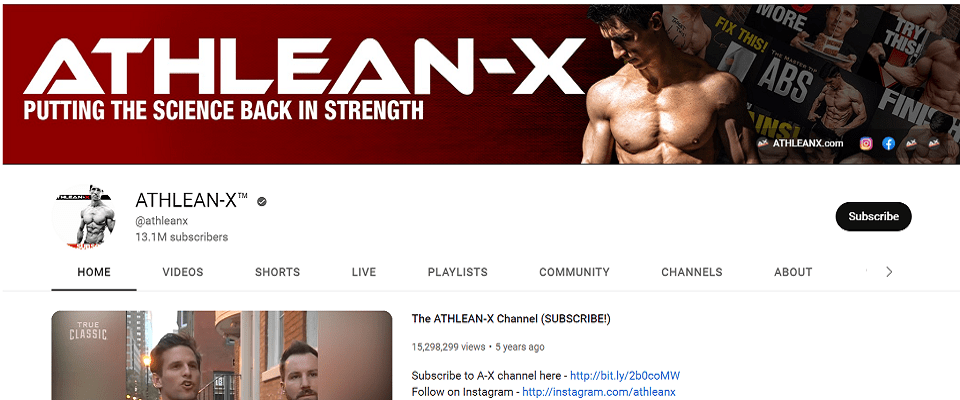Image resolution: width=960 pixels, height=400 pixels.
Task: Open the bit.ly/2b0coMW link
Action: coord(625,375)
